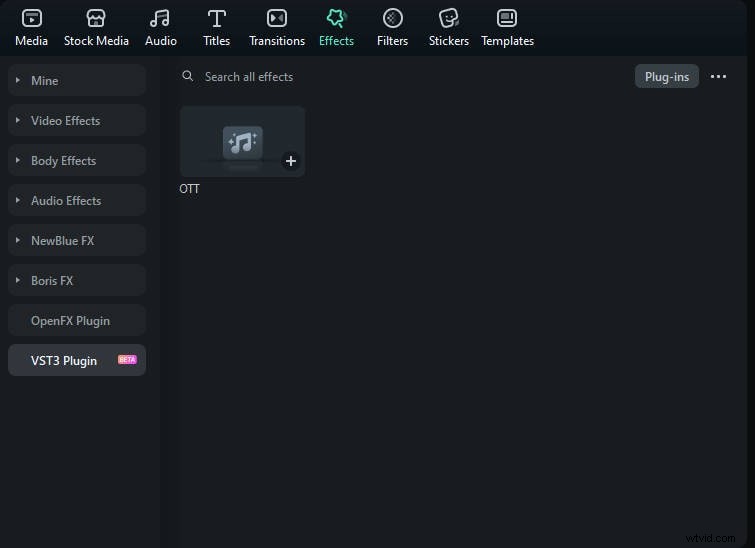Open the Templates icon
The height and width of the screenshot is (548, 755).
pyautogui.click(x=507, y=18)
